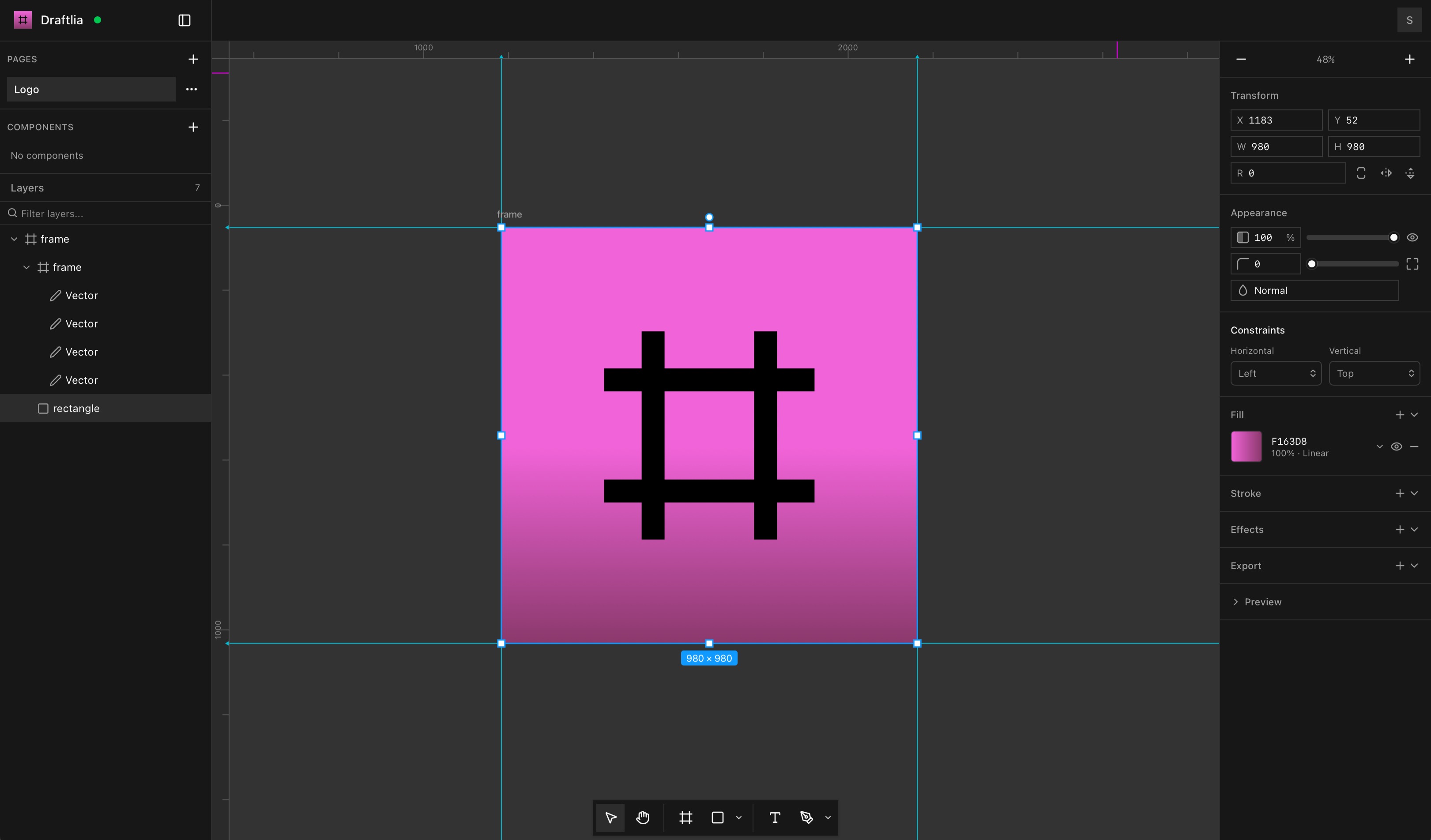Open the Normal blend mode dropdown
Screen dimensions: 1431x840
tap(1314, 290)
